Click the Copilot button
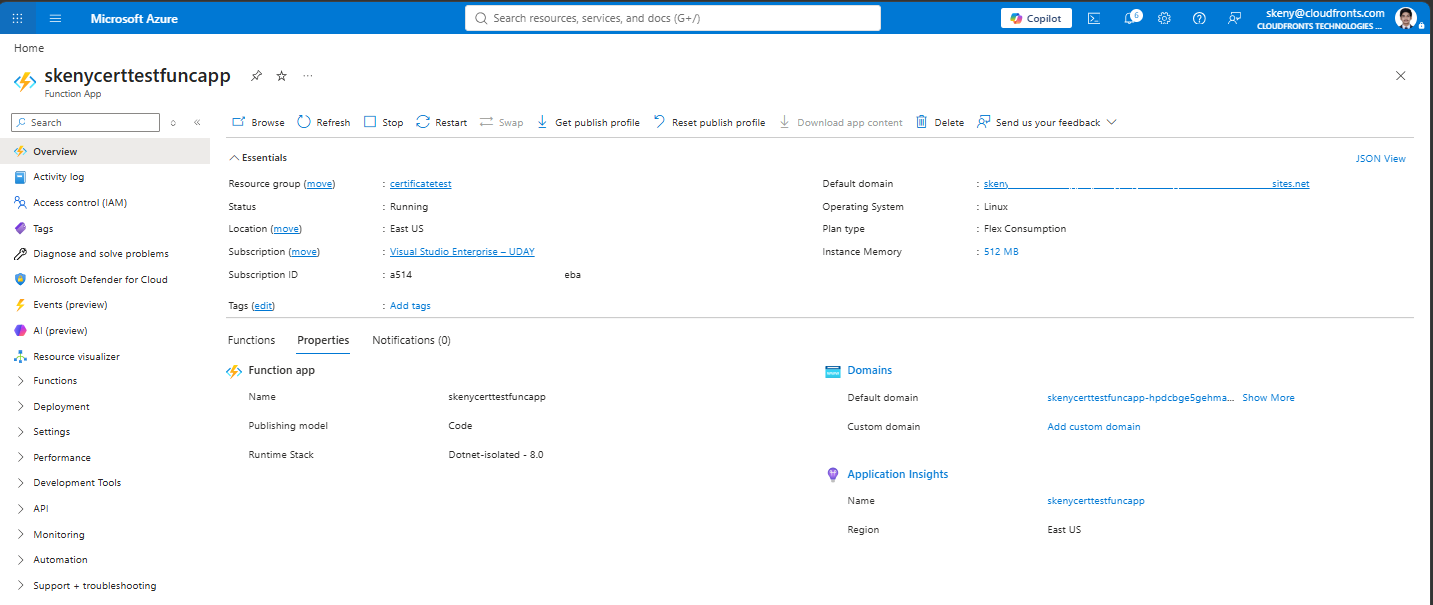 [x=1036, y=18]
